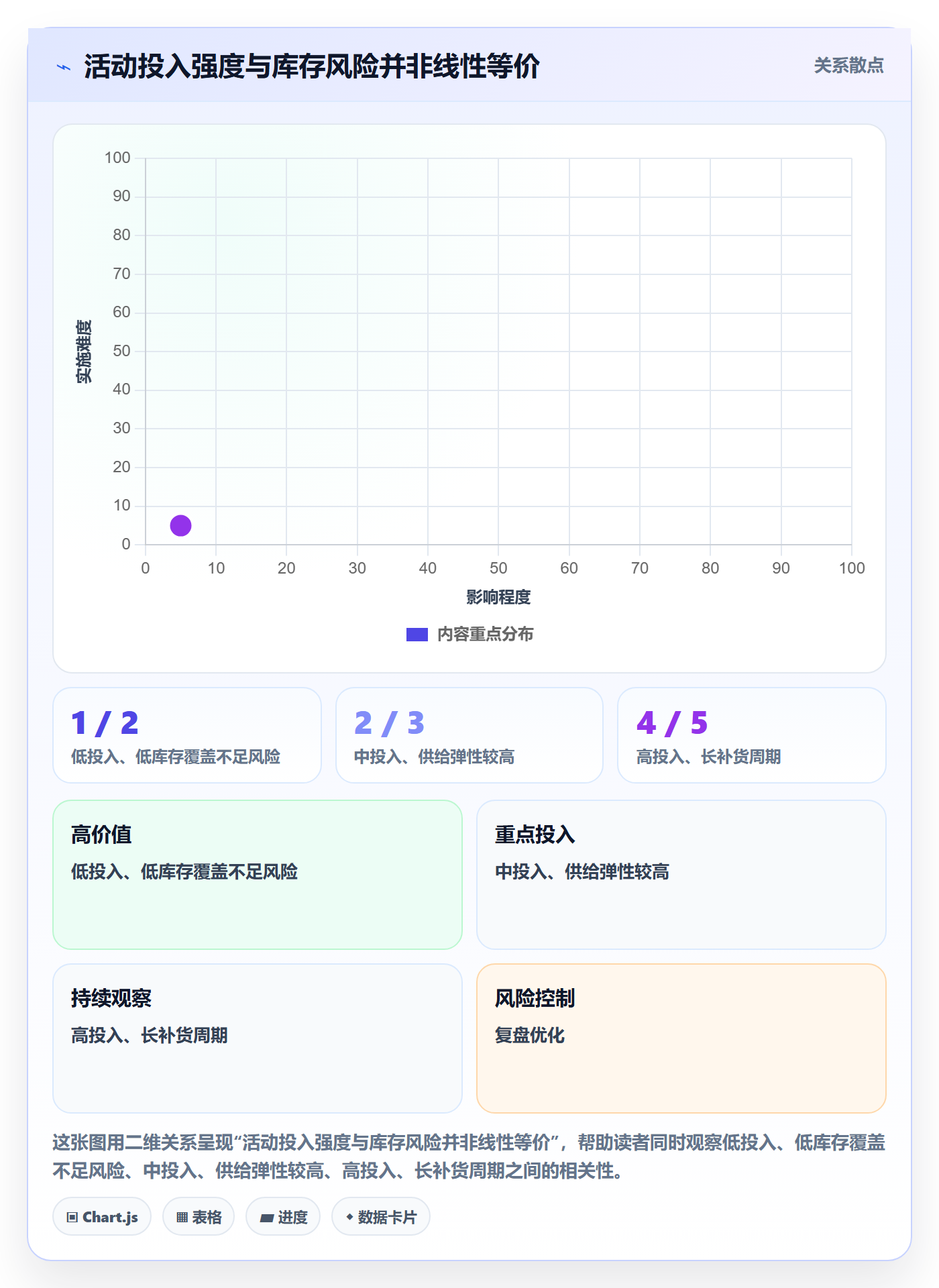
Task: Click the 50 tick on the x-axis
Action: (498, 568)
